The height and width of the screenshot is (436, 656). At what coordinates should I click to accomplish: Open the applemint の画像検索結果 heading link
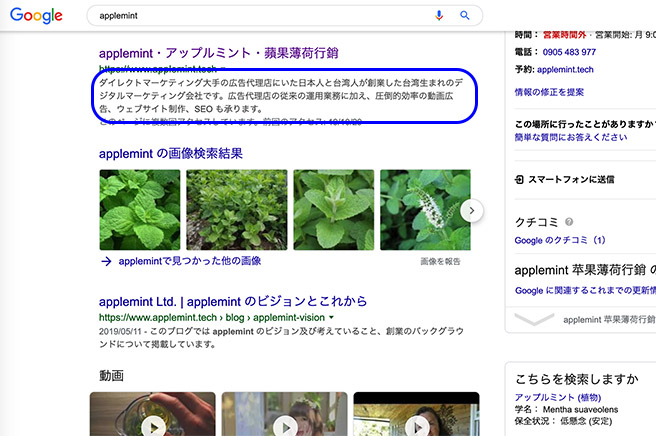pyautogui.click(x=171, y=154)
